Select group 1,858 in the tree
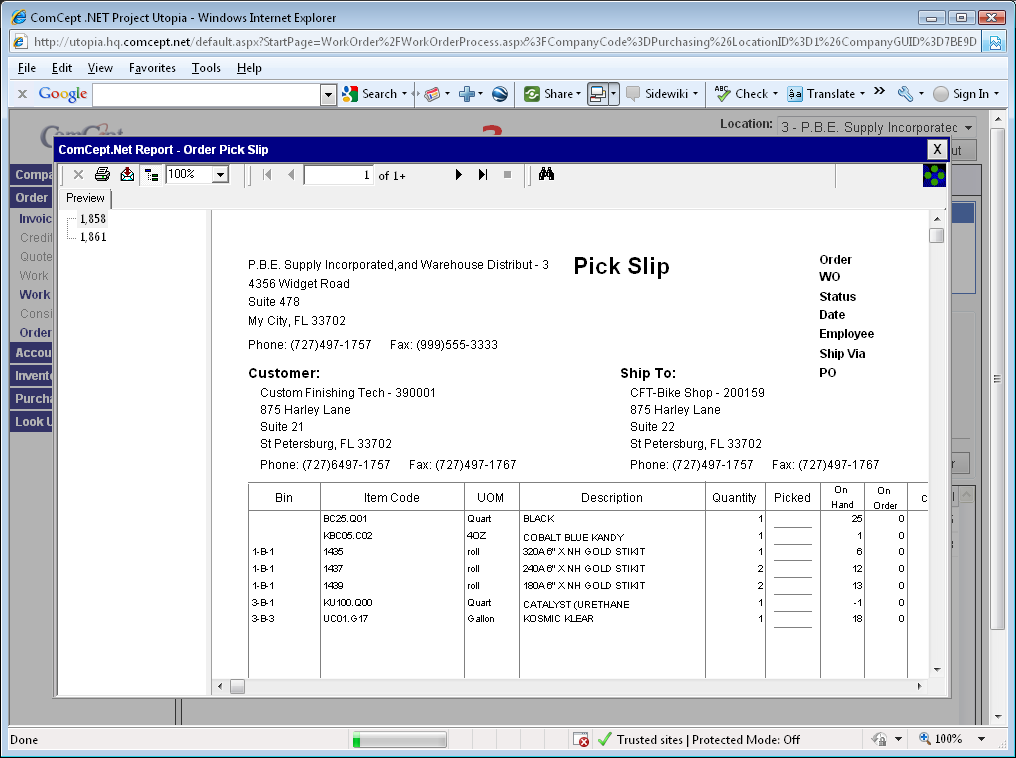Viewport: 1016px width, 758px height. [x=93, y=219]
